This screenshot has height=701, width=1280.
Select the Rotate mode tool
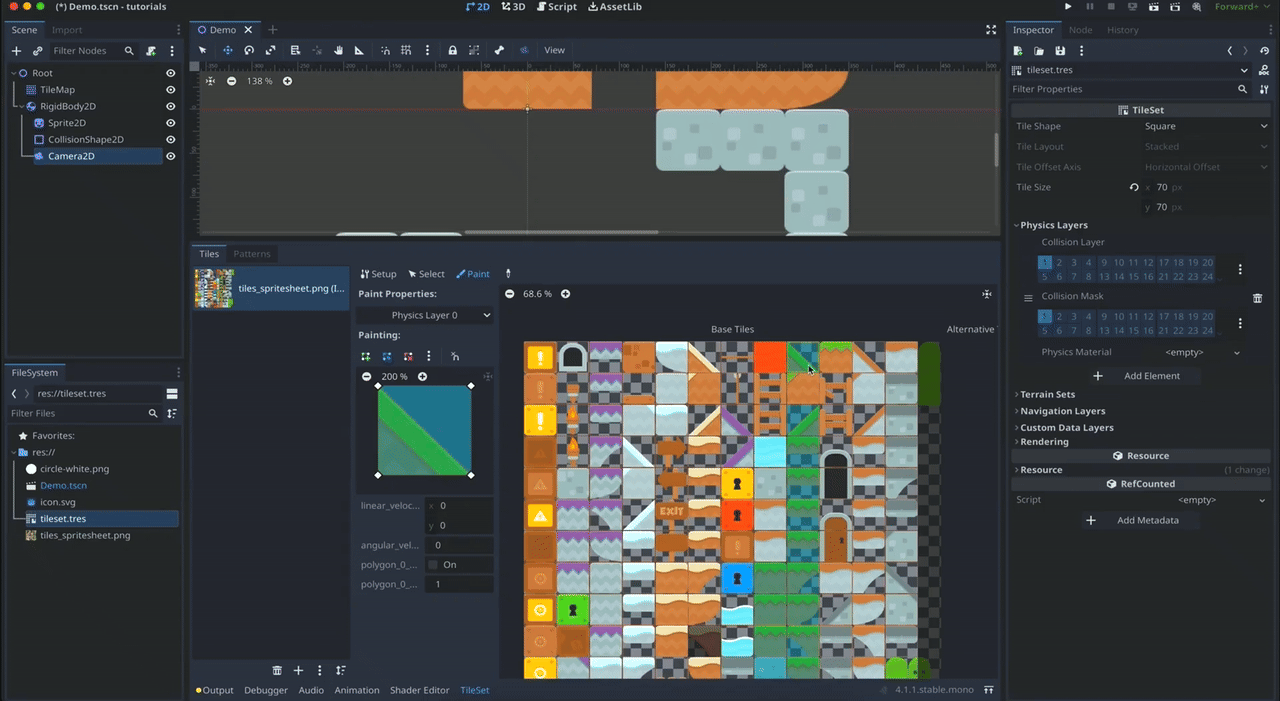click(249, 50)
